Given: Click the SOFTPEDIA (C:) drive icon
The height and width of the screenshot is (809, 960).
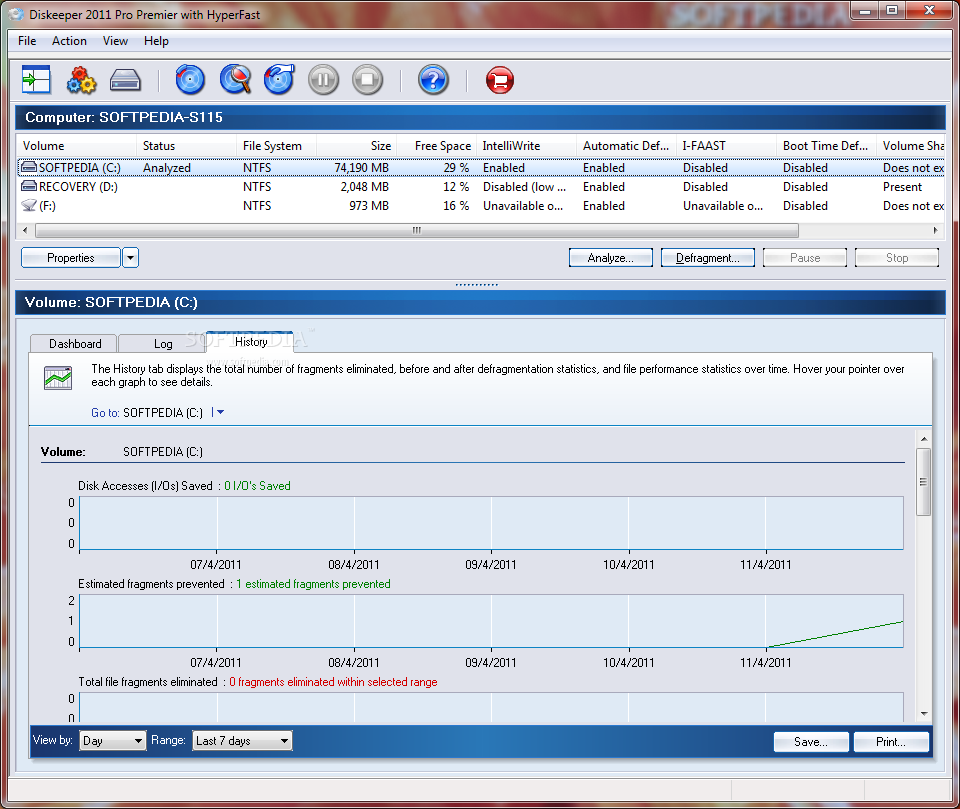Looking at the screenshot, I should coord(29,167).
